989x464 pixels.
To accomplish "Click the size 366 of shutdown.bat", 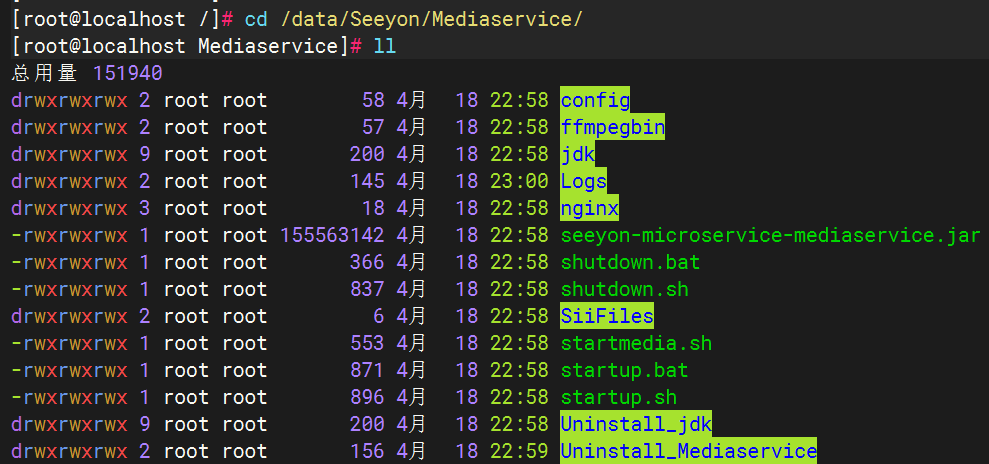I will tap(367, 262).
